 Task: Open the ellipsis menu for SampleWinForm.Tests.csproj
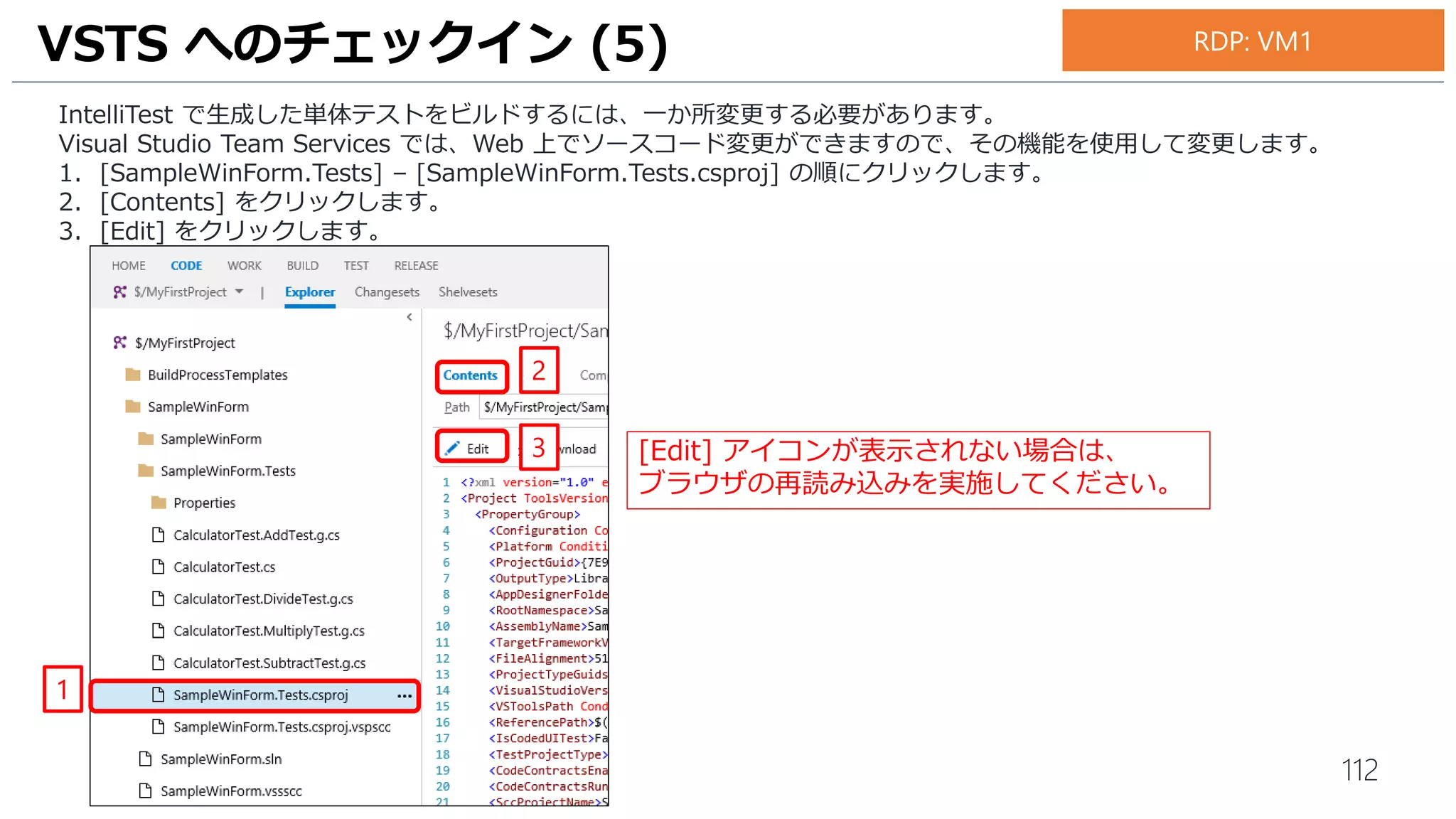405,696
